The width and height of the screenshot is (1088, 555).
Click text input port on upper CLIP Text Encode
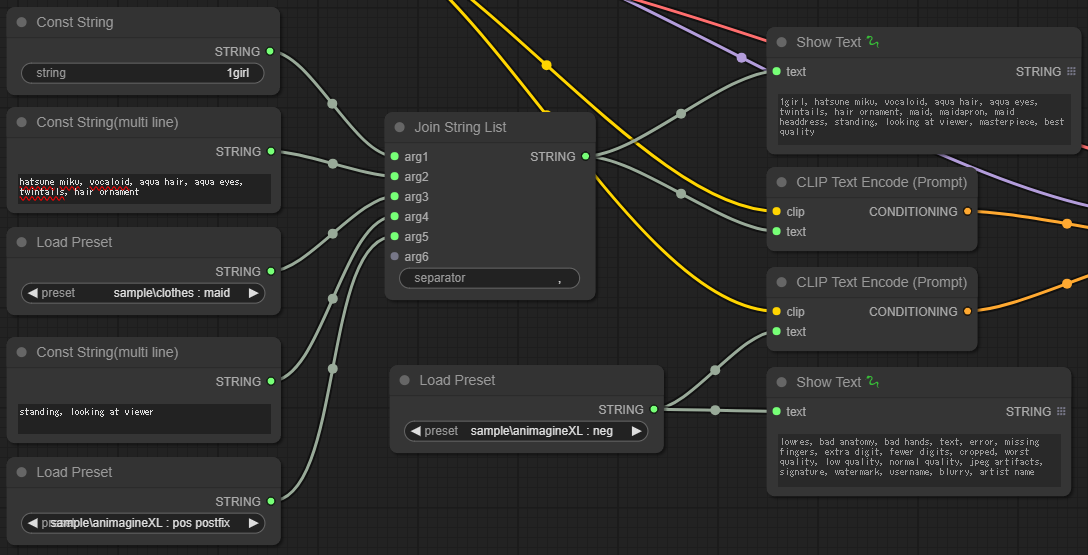click(x=776, y=232)
